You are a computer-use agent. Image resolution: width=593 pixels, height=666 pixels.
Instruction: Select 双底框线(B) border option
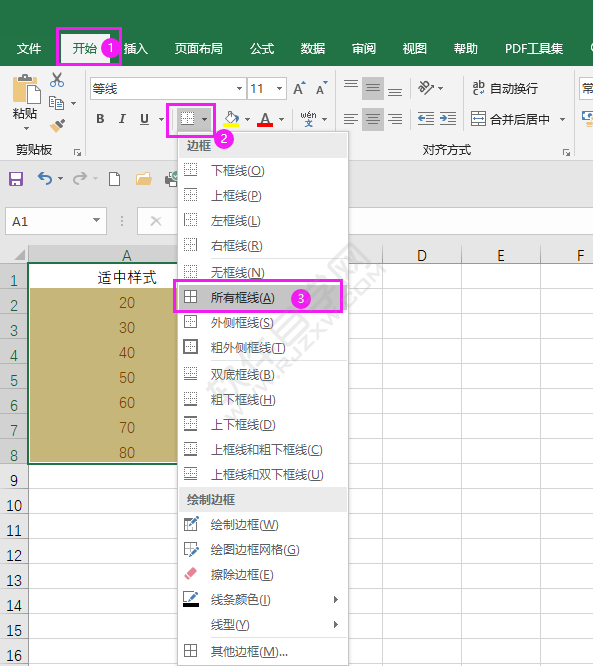263,375
